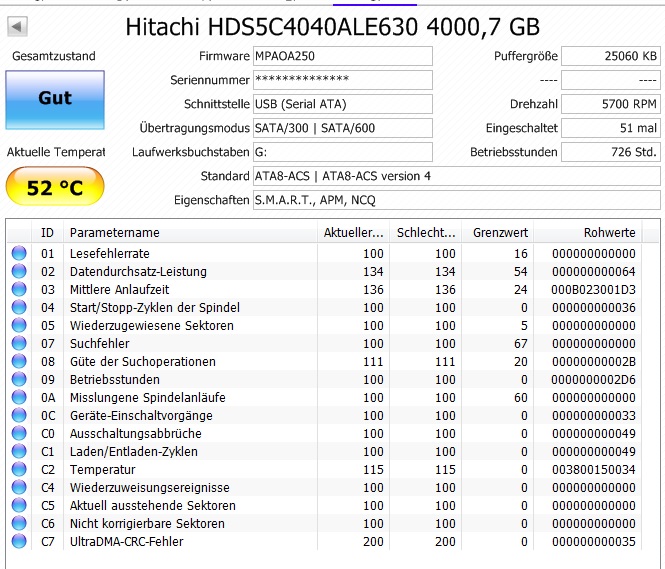Select the Ausschaltungsabbrüche parameter name
Viewport: 665px width, 569px height.
pyautogui.click(x=136, y=434)
